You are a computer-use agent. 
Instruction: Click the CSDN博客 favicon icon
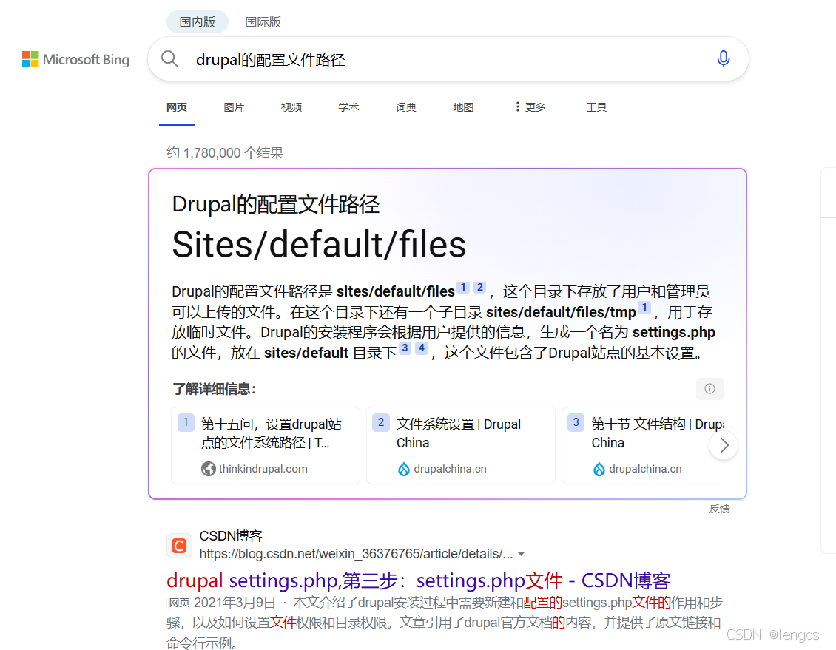click(x=179, y=545)
